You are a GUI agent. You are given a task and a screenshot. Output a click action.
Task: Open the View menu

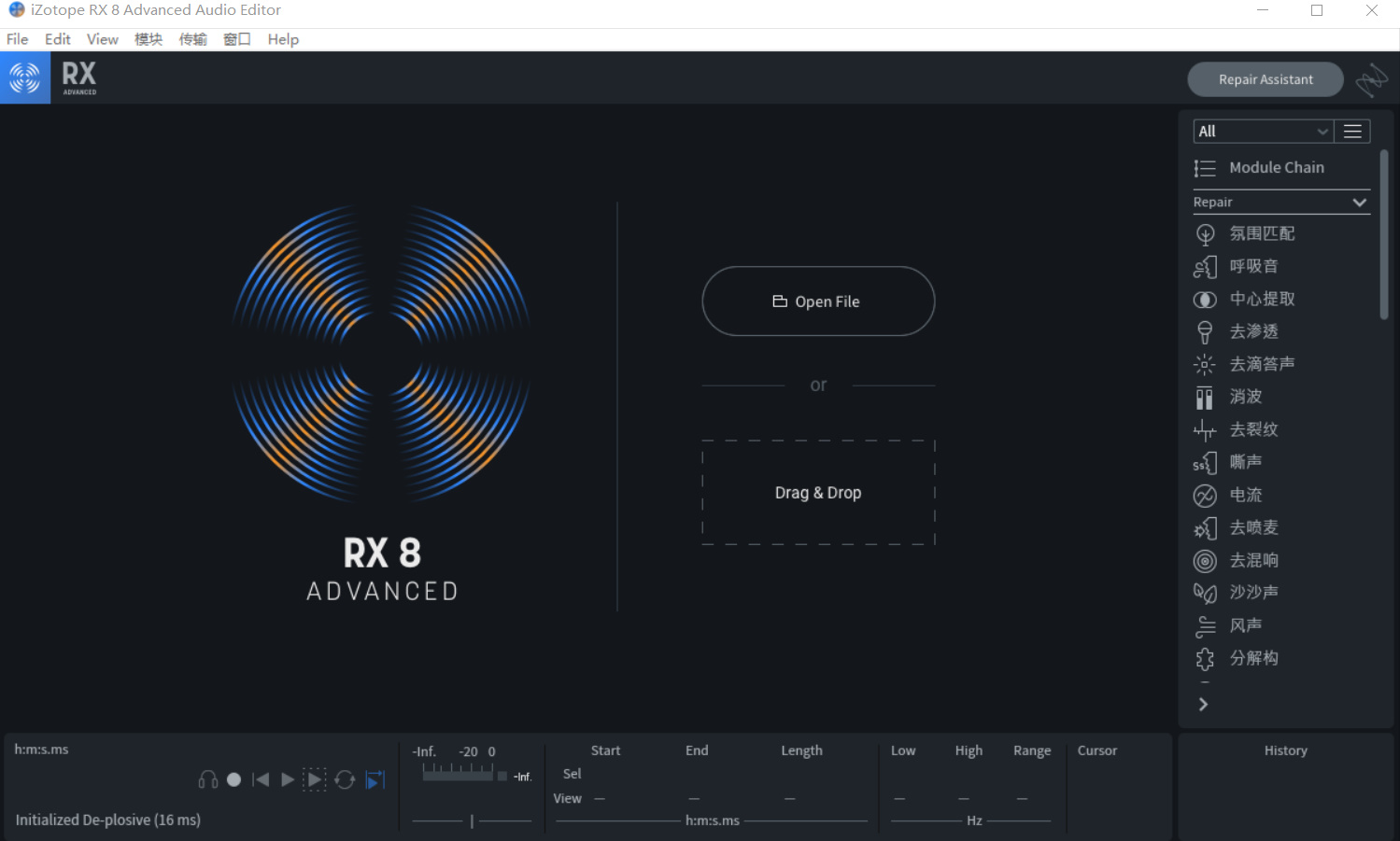[x=103, y=39]
